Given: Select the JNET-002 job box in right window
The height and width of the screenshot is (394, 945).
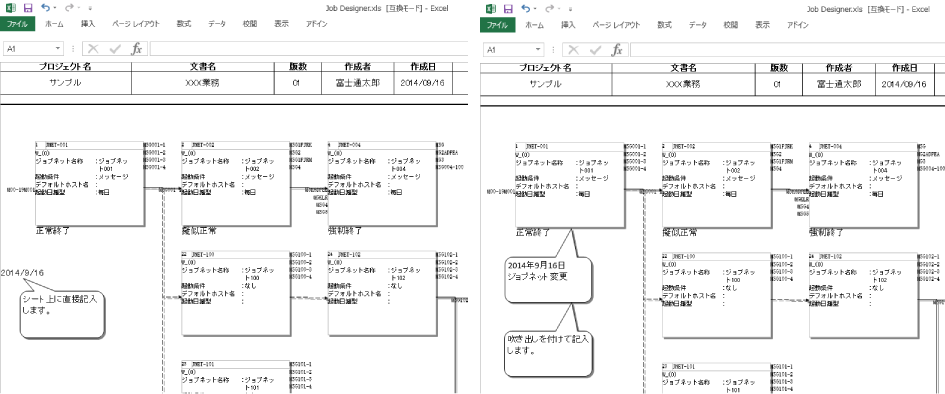Looking at the screenshot, I should click(x=717, y=185).
